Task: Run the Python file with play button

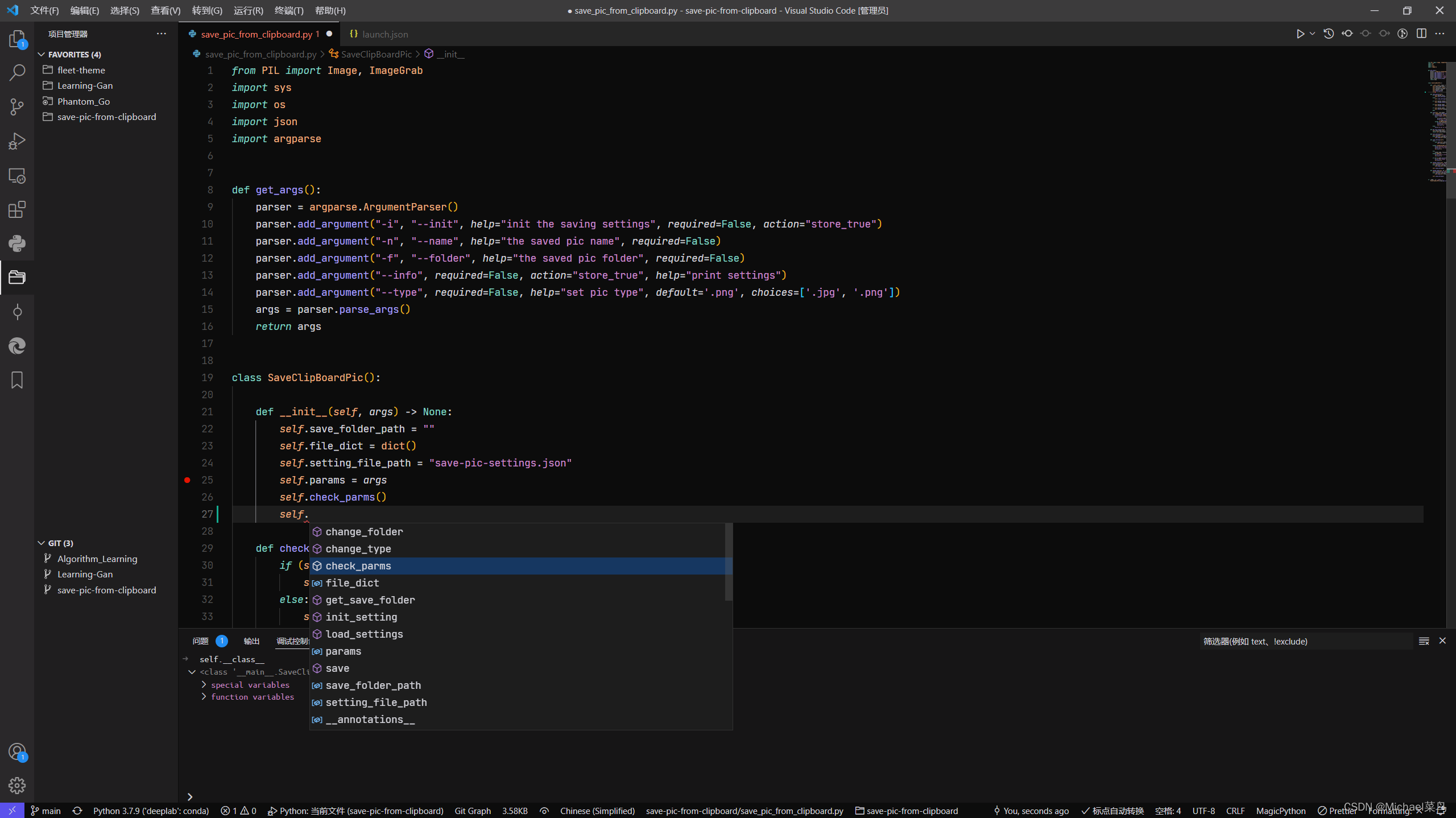Action: point(1300,34)
